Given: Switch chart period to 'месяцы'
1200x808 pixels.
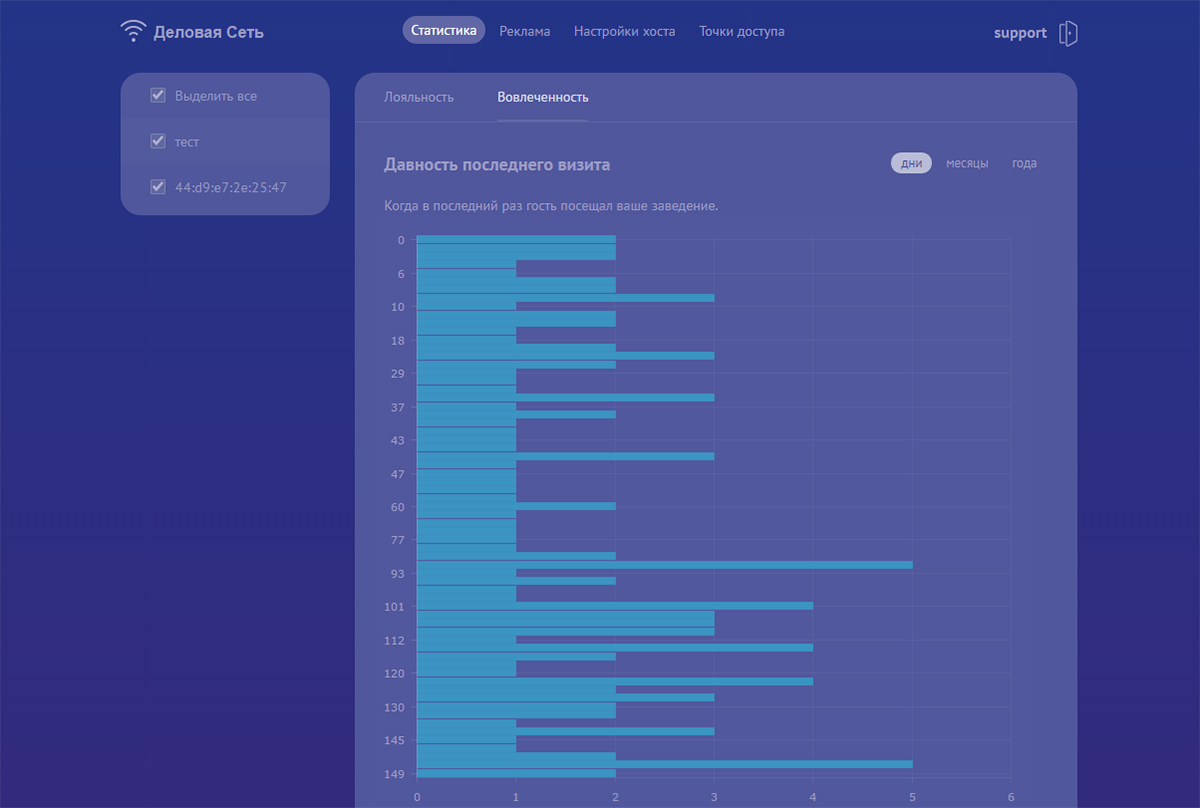Looking at the screenshot, I should 967,163.
